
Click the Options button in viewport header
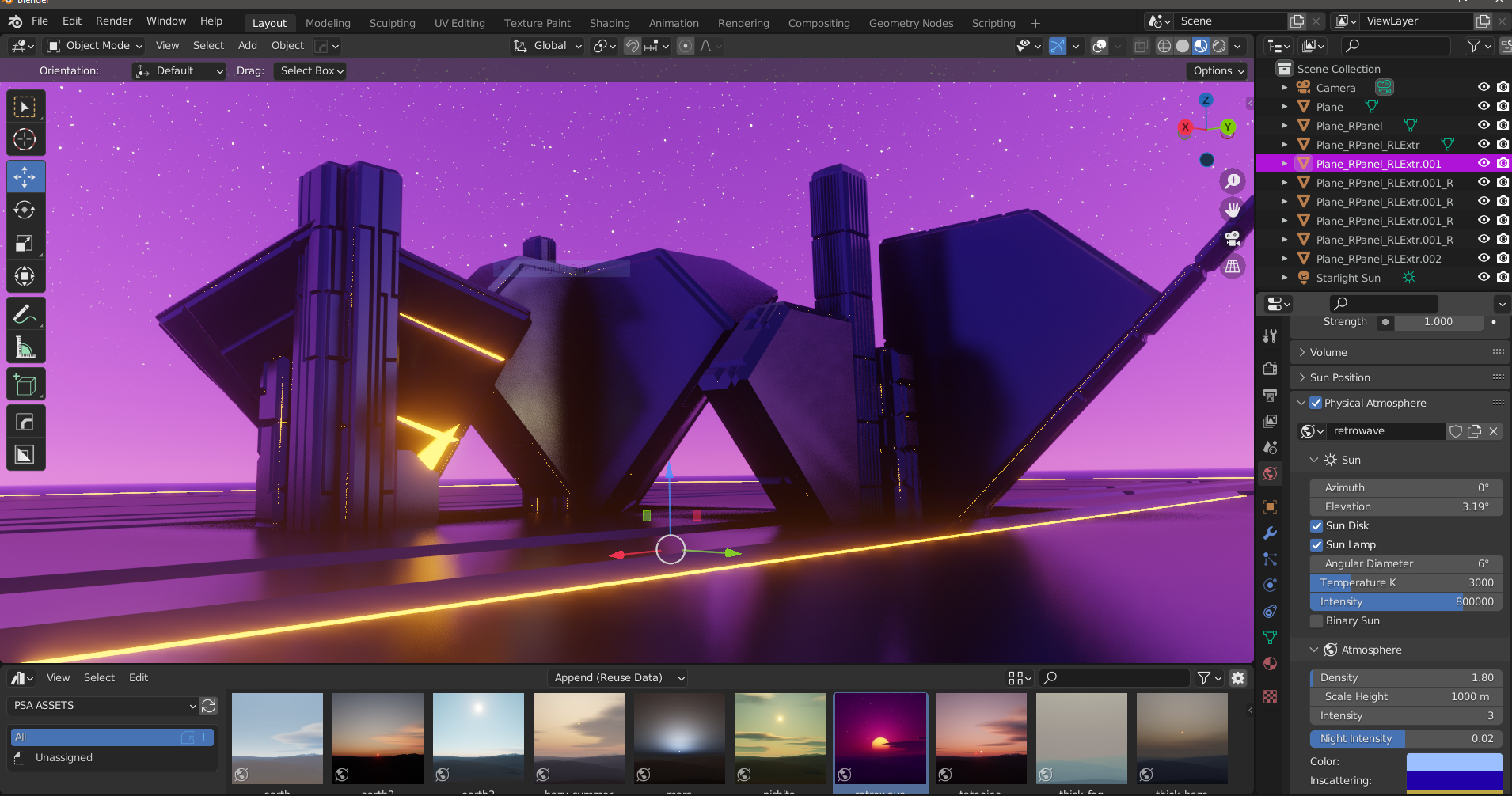(1218, 71)
